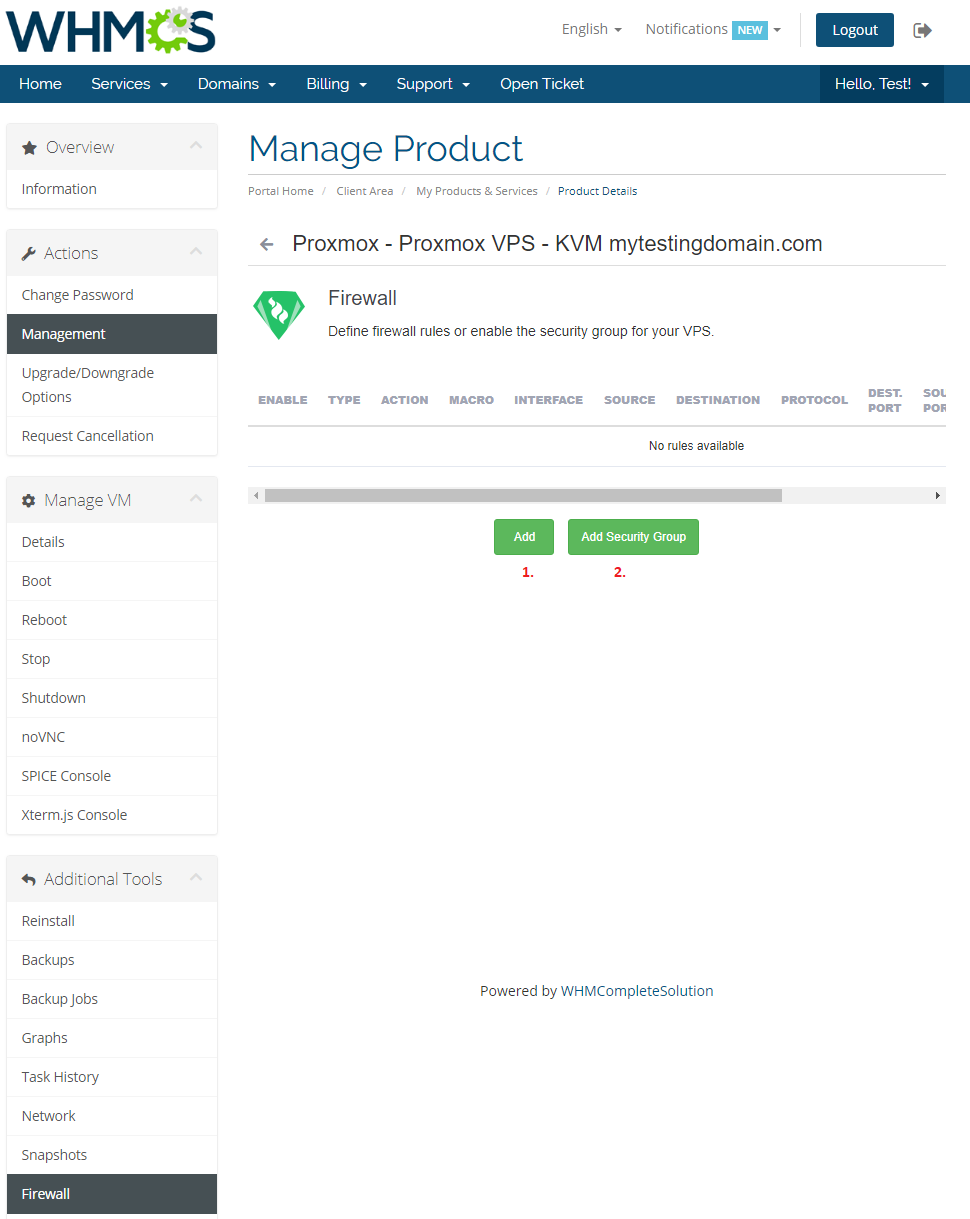
Task: Click the SOURCE column header
Action: [630, 400]
